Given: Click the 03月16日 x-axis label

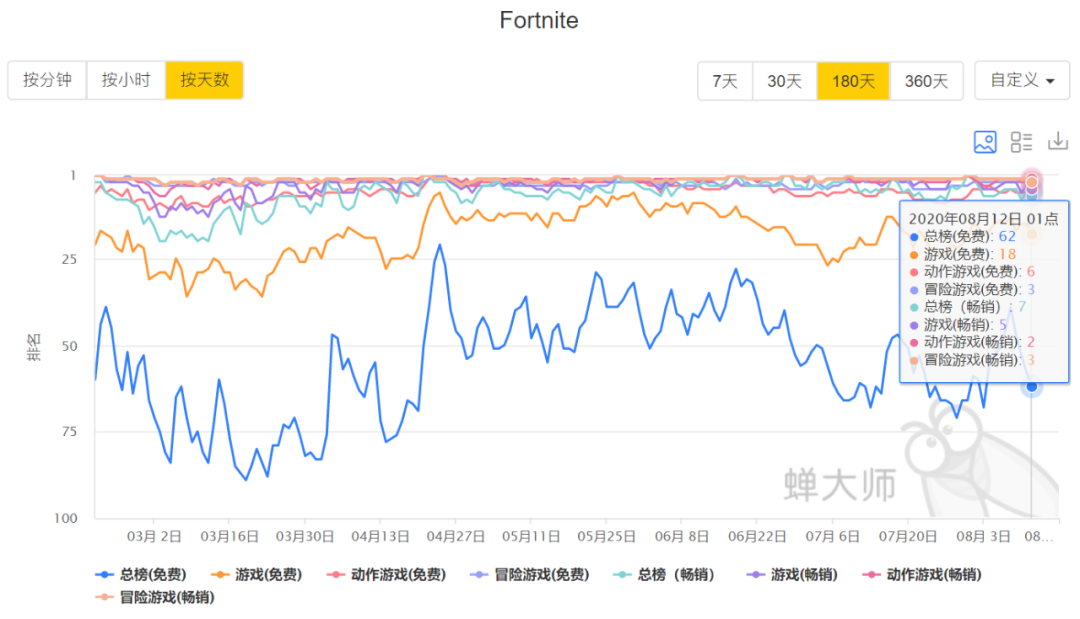Looking at the screenshot, I should 229,536.
